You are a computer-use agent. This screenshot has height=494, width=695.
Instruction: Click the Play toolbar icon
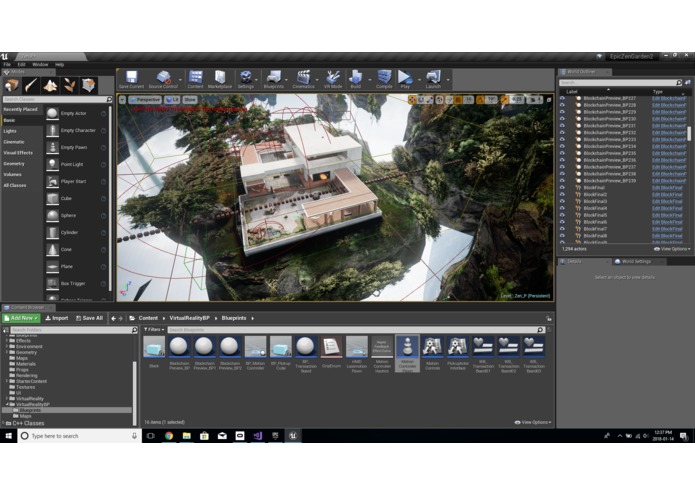point(405,79)
